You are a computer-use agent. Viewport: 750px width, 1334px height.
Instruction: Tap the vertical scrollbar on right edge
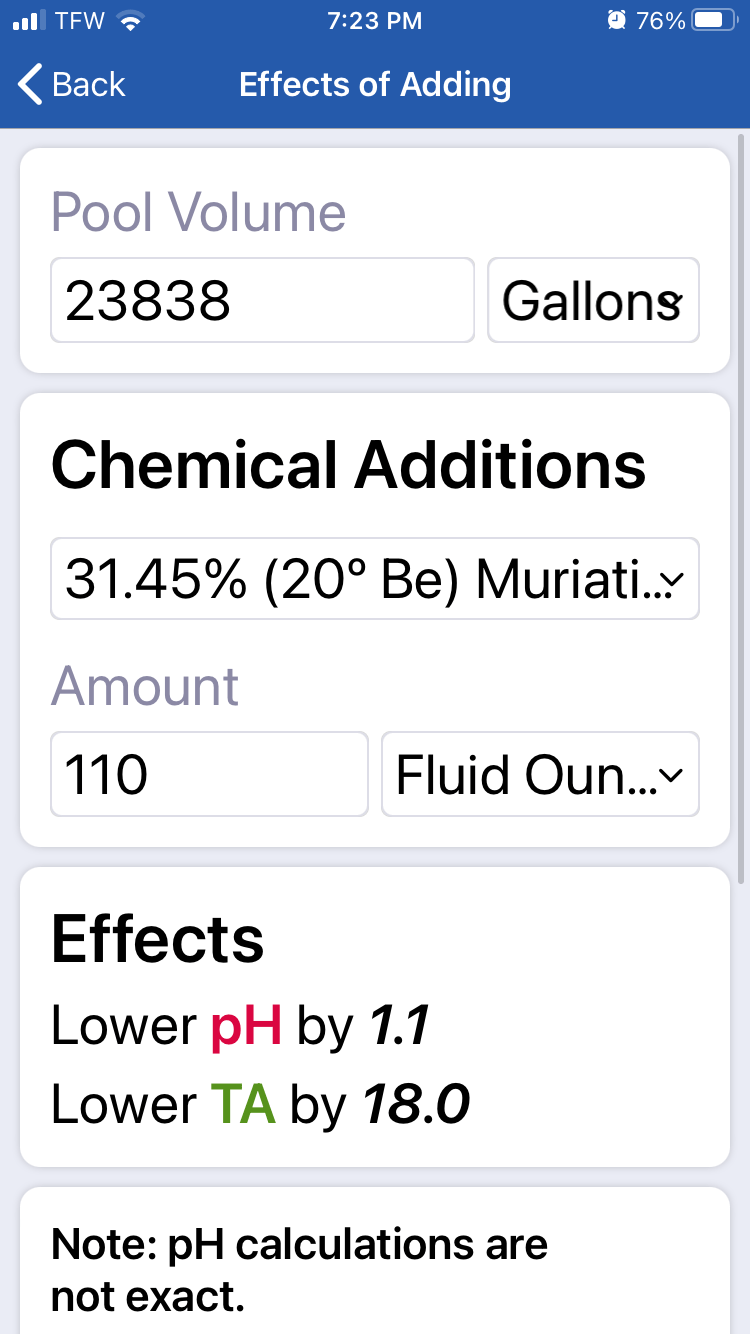click(x=741, y=510)
